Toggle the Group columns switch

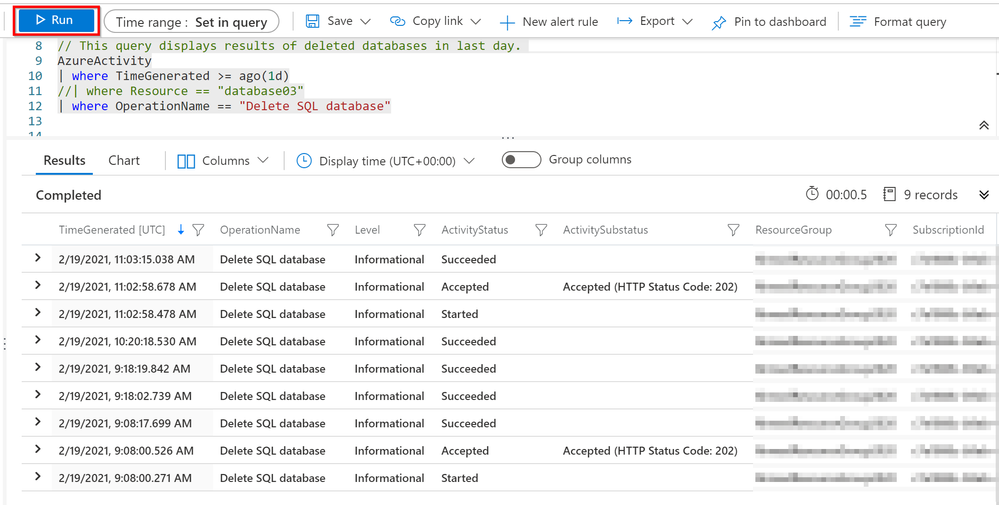[x=521, y=160]
